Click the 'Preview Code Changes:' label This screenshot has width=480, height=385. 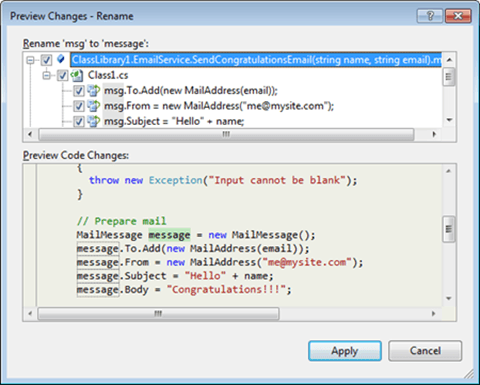click(76, 155)
